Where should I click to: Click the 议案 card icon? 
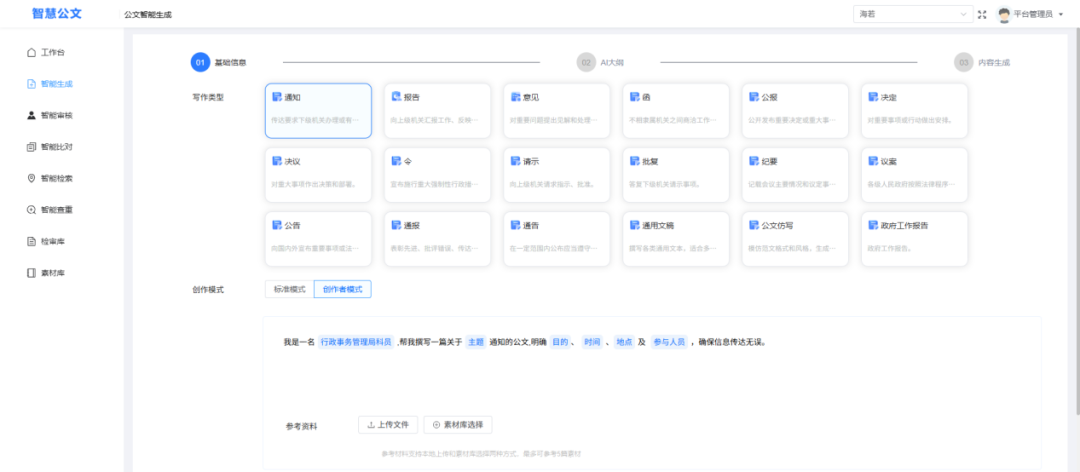pyautogui.click(x=873, y=161)
